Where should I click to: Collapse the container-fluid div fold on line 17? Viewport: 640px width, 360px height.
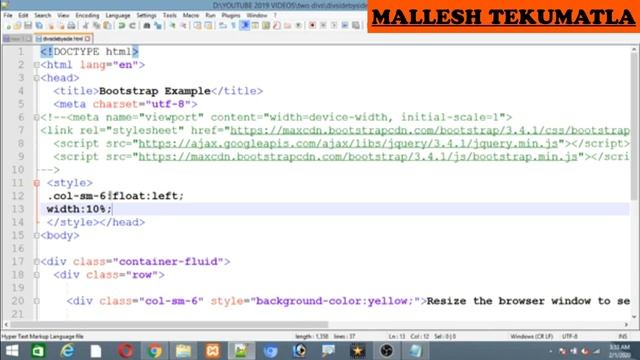37,262
